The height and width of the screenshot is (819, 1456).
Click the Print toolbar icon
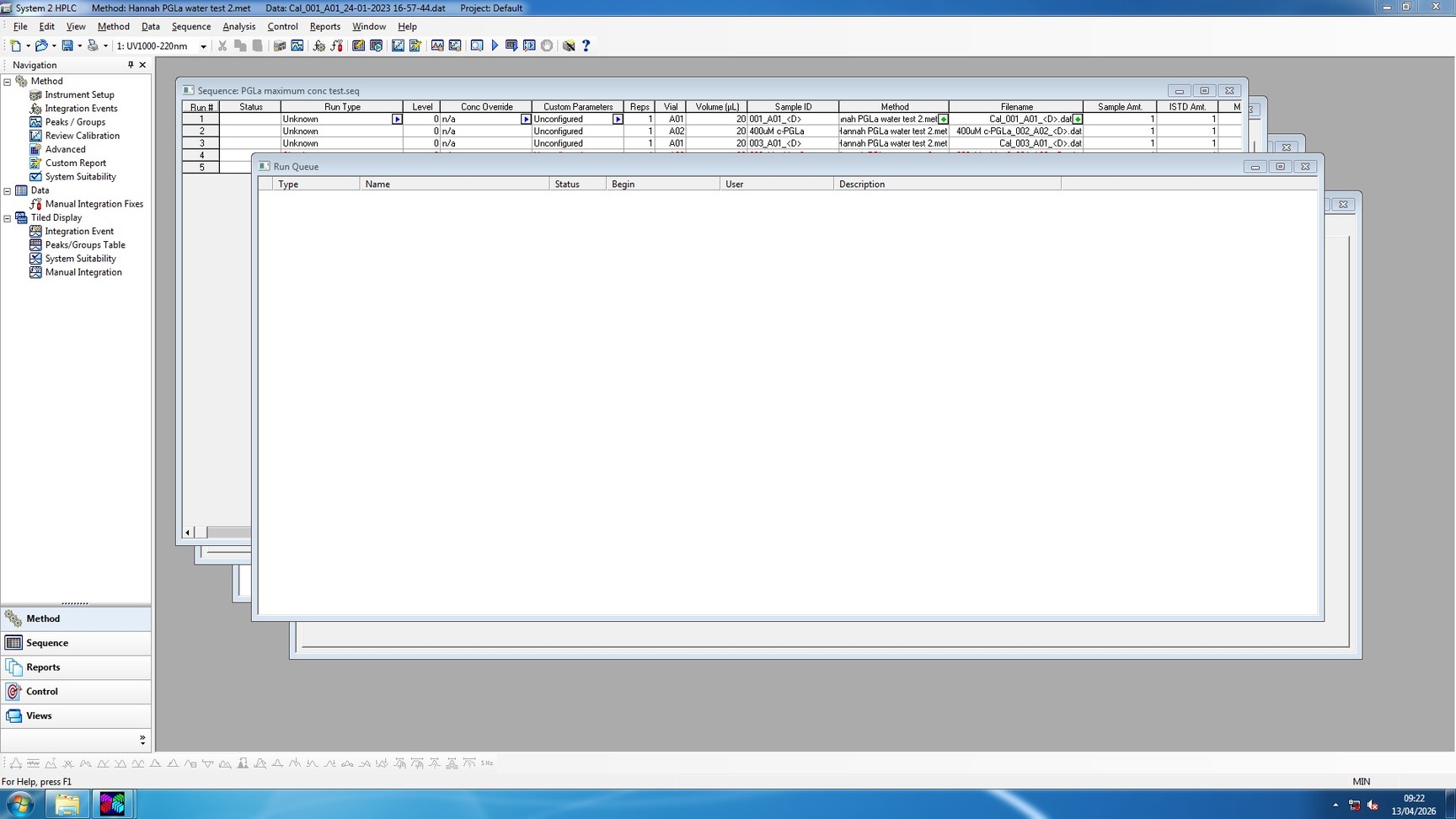(x=93, y=45)
